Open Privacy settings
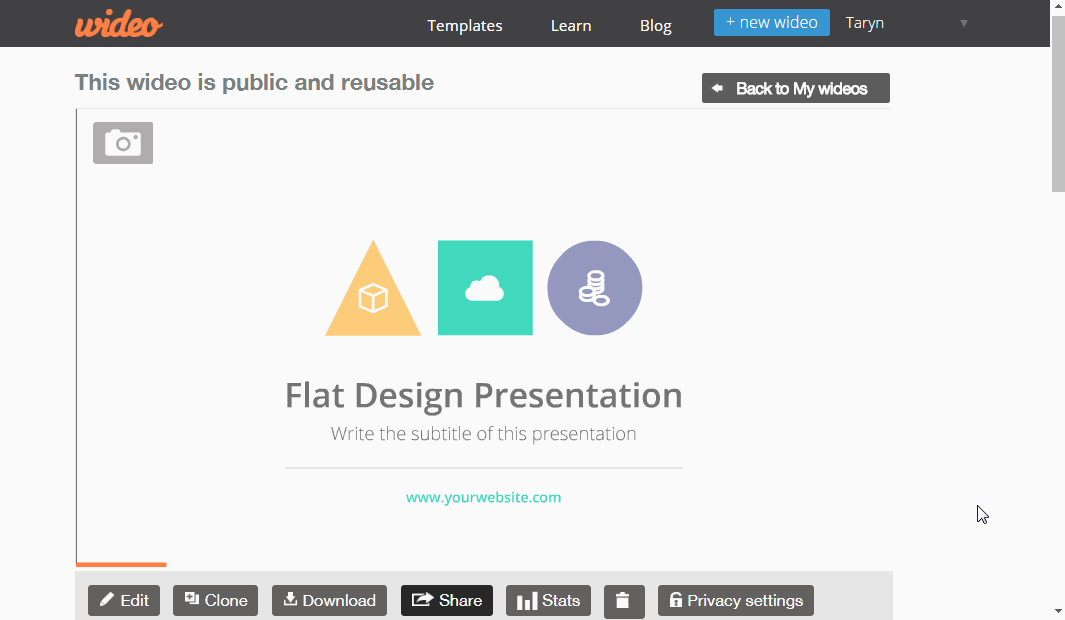1065x620 pixels. (735, 601)
